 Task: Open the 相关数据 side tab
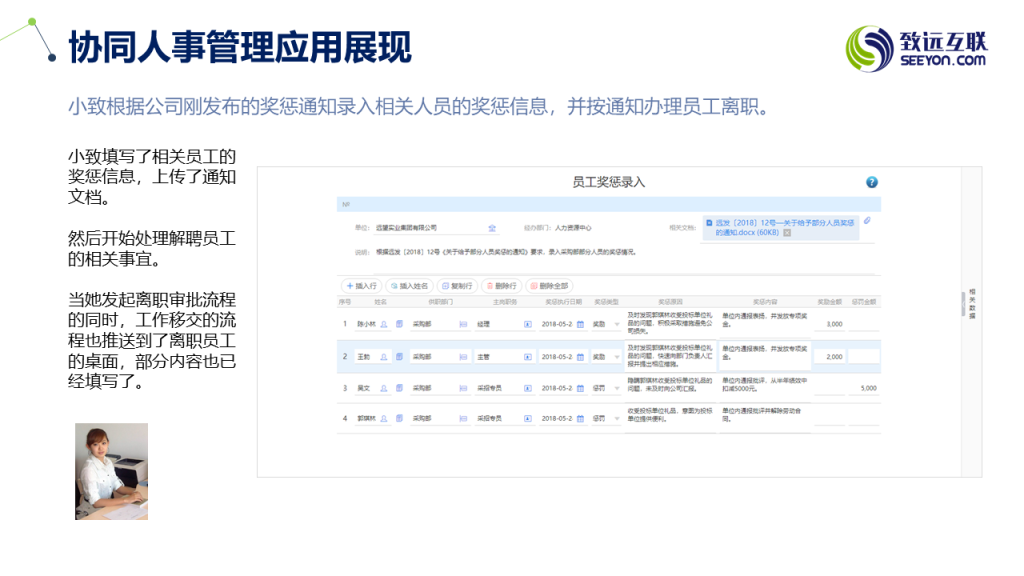pyautogui.click(x=972, y=304)
